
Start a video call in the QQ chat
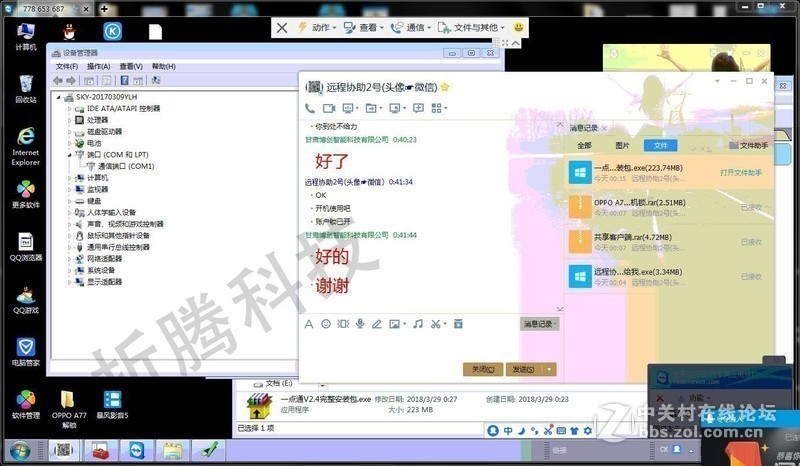tap(329, 108)
